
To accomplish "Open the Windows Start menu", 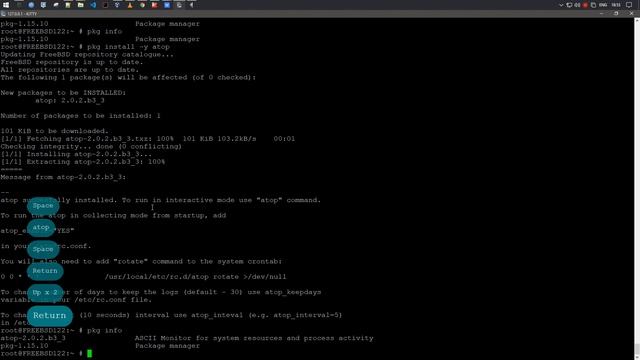I will (6, 5).
